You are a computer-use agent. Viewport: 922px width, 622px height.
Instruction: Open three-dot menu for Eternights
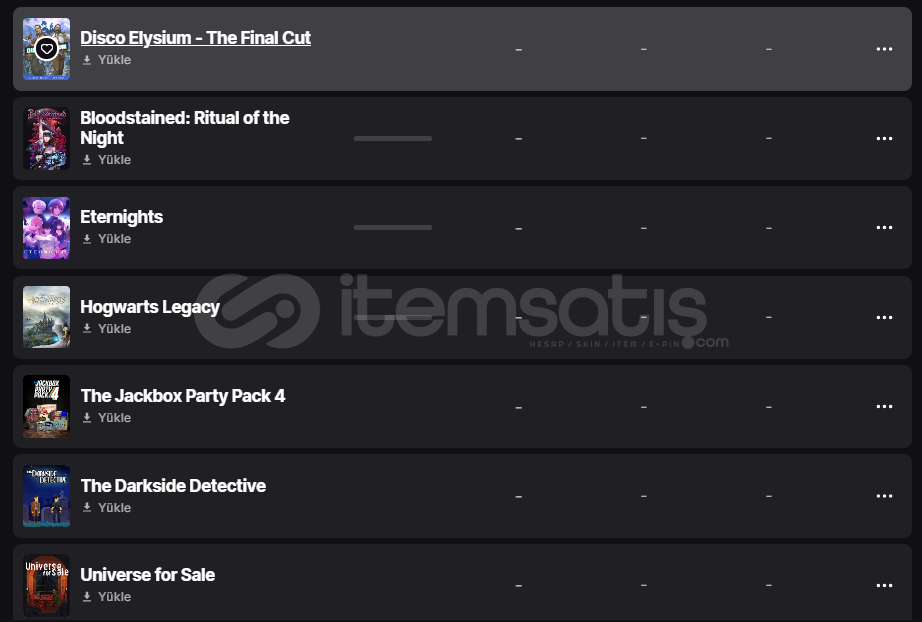coord(884,228)
